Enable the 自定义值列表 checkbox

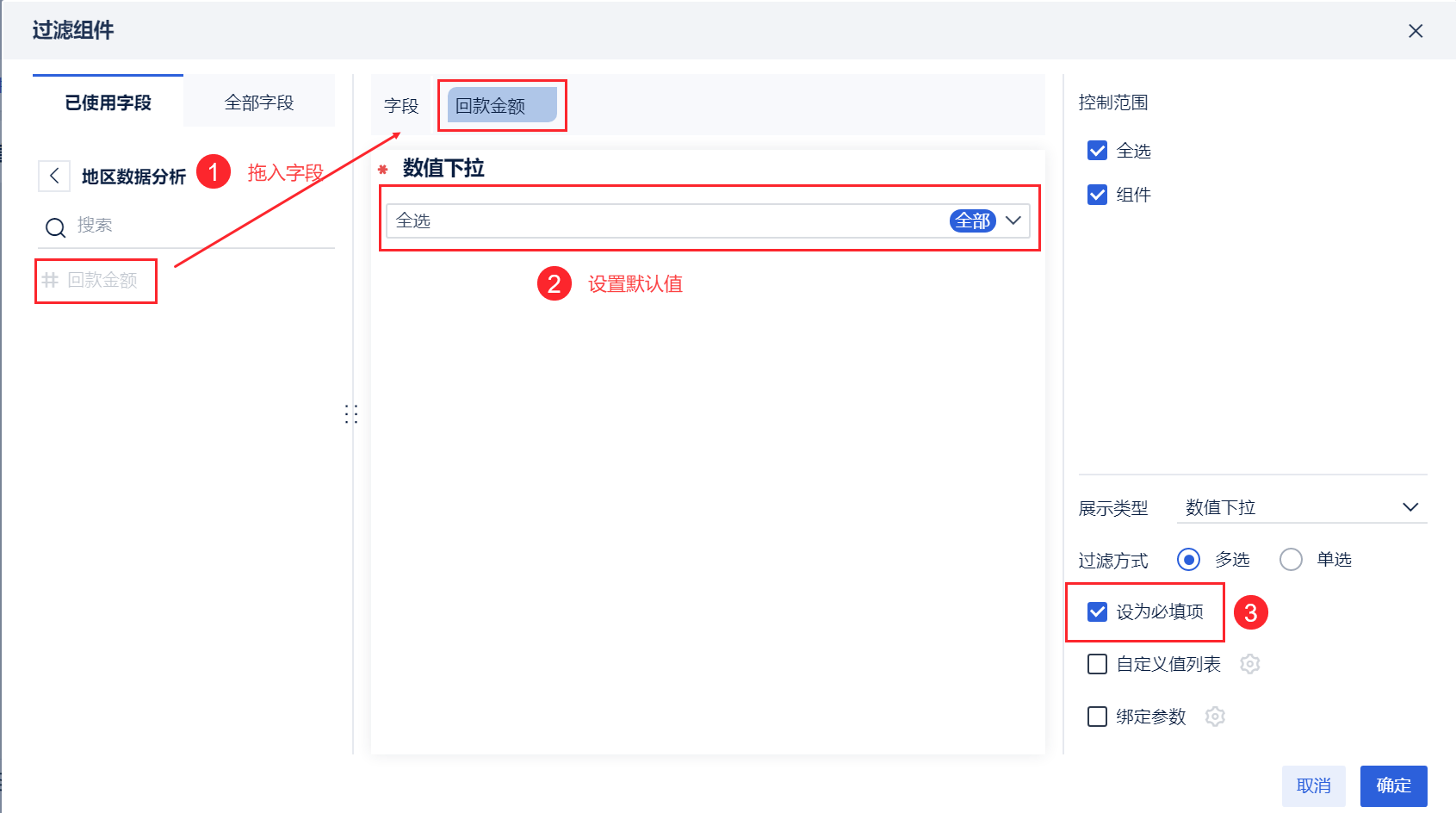1097,664
